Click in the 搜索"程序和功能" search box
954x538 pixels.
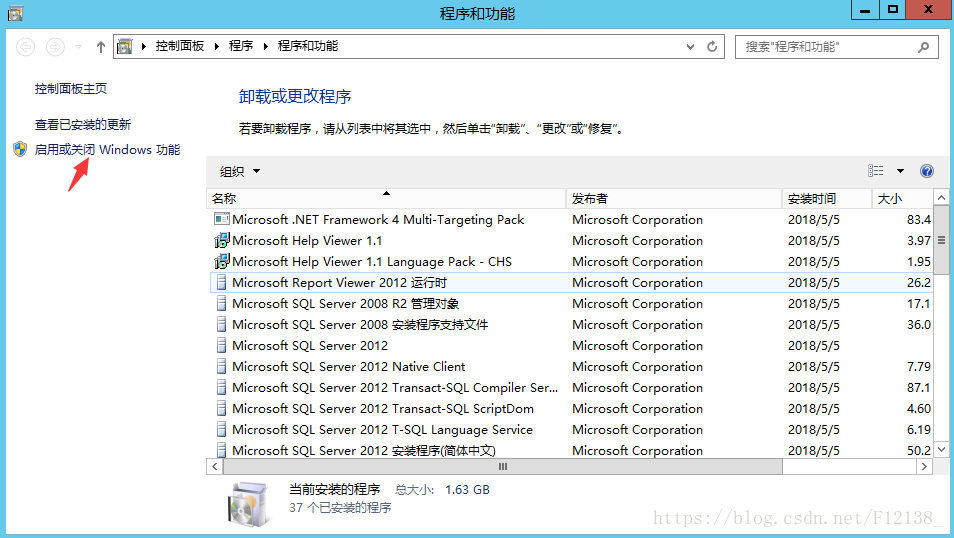(825, 46)
